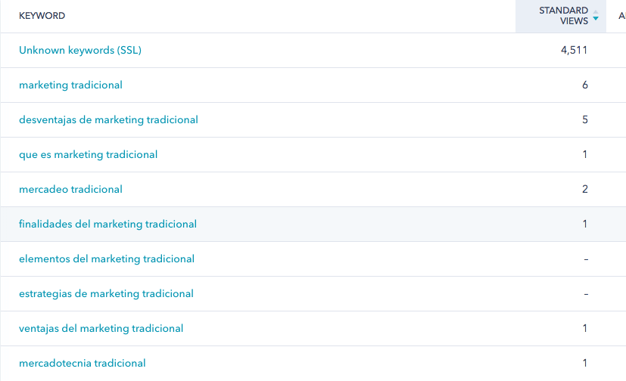Open elementos del marketing tradicional link

click(107, 259)
